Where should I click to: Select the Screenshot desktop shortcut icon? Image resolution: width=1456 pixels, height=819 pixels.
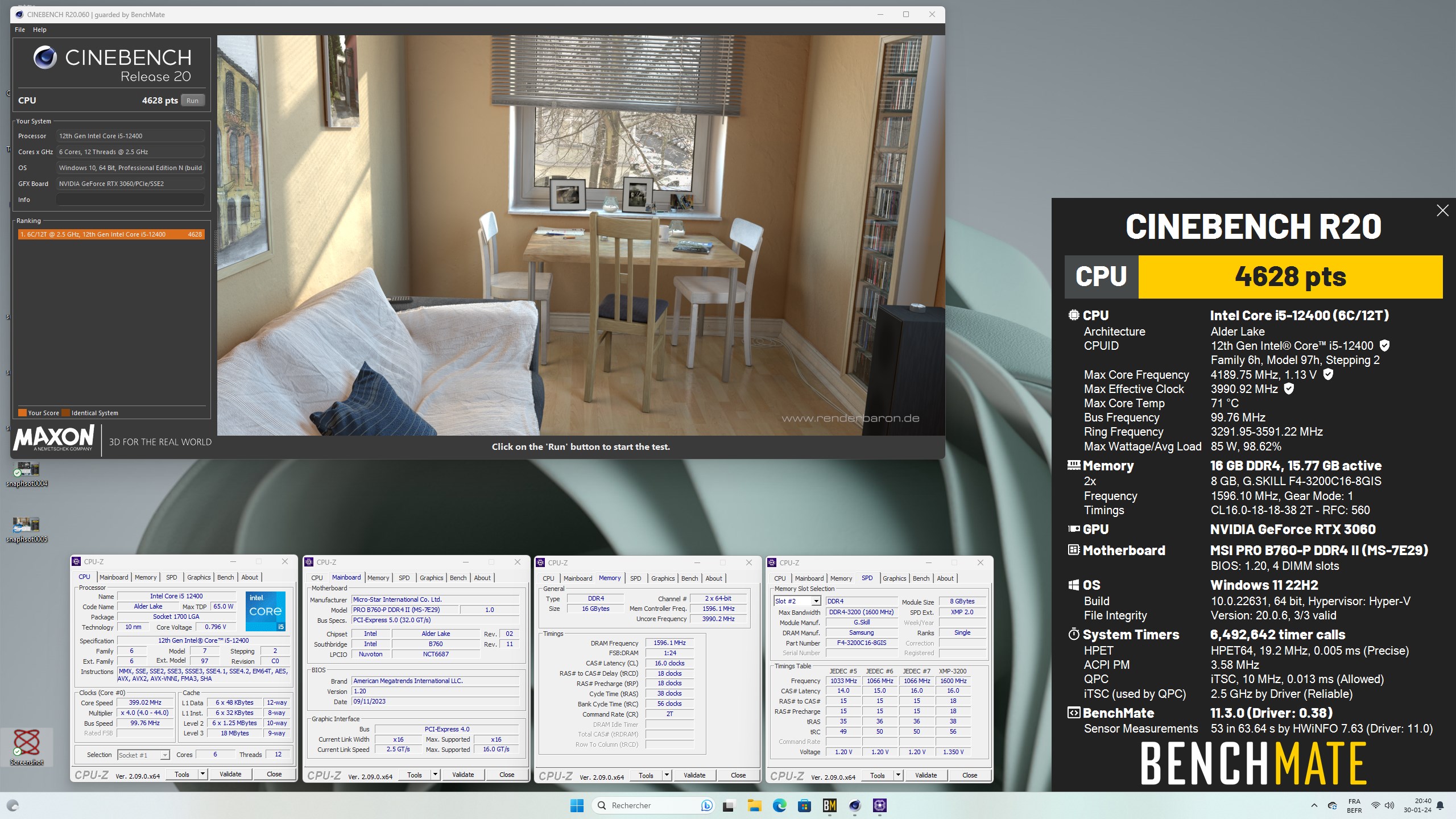pos(27,747)
